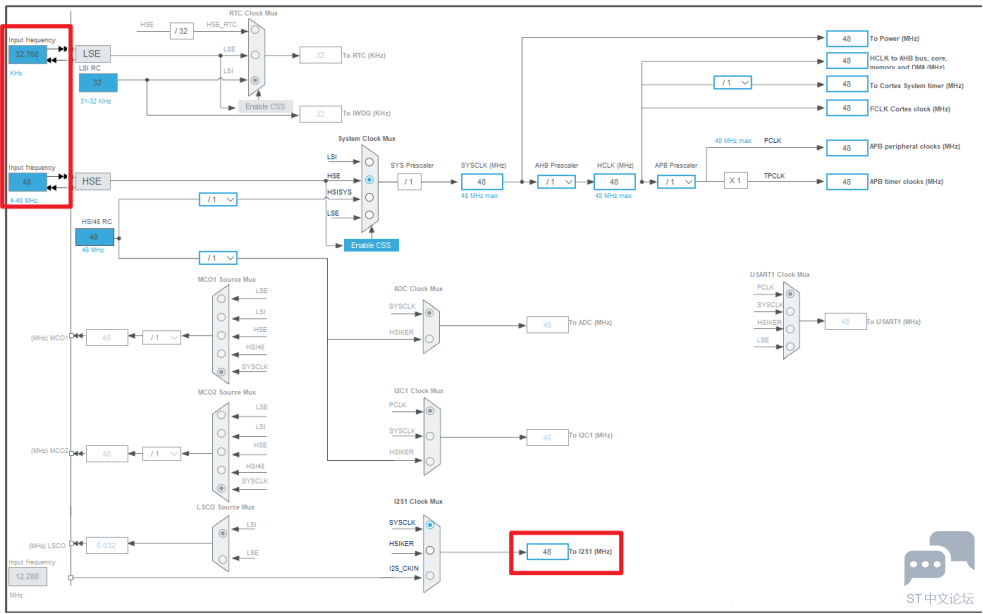Image resolution: width=983 pixels, height=614 pixels.
Task: Select LSE in MCO2 Source Mux
Action: [221, 415]
